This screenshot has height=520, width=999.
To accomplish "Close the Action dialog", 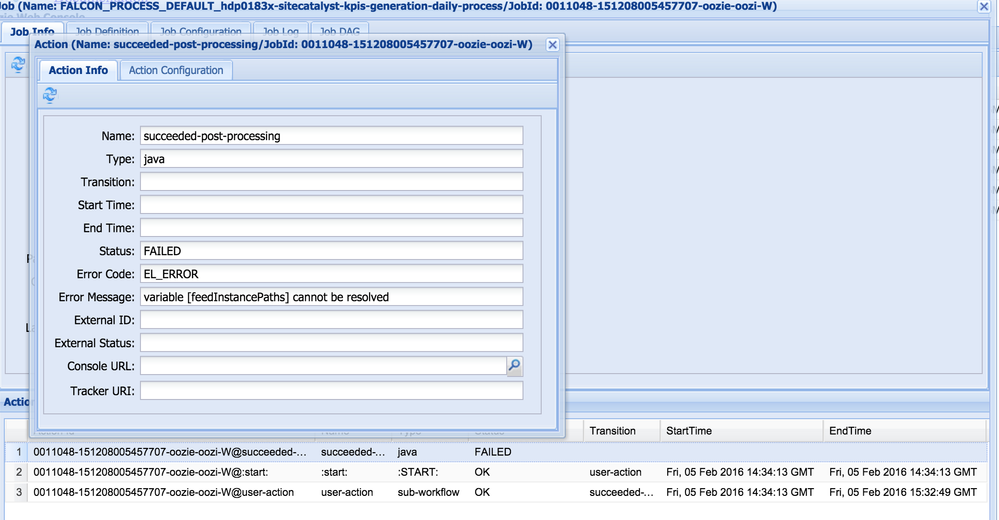I will [552, 45].
